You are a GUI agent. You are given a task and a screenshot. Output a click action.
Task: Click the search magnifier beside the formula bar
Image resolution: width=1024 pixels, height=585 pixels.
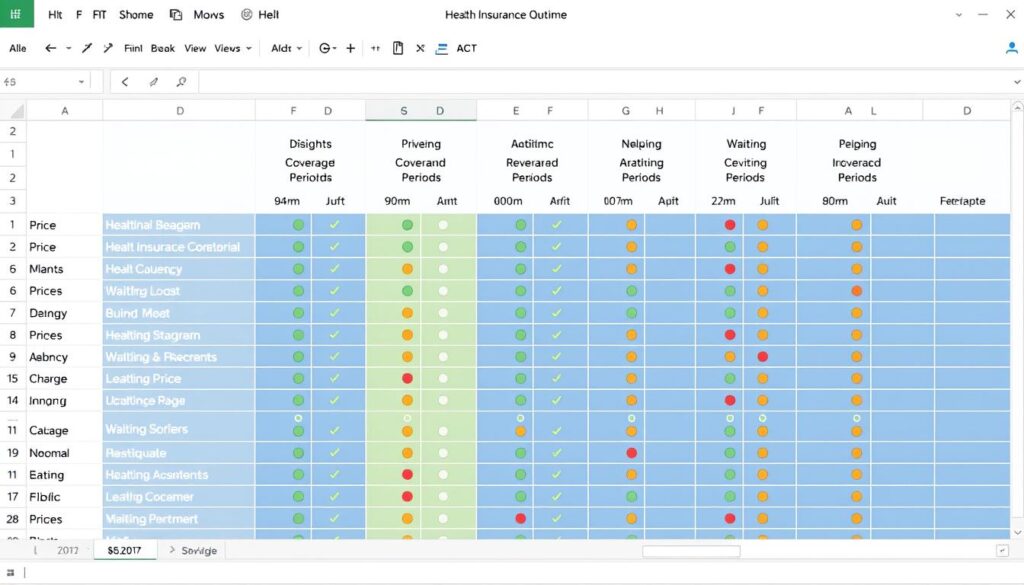coord(181,82)
